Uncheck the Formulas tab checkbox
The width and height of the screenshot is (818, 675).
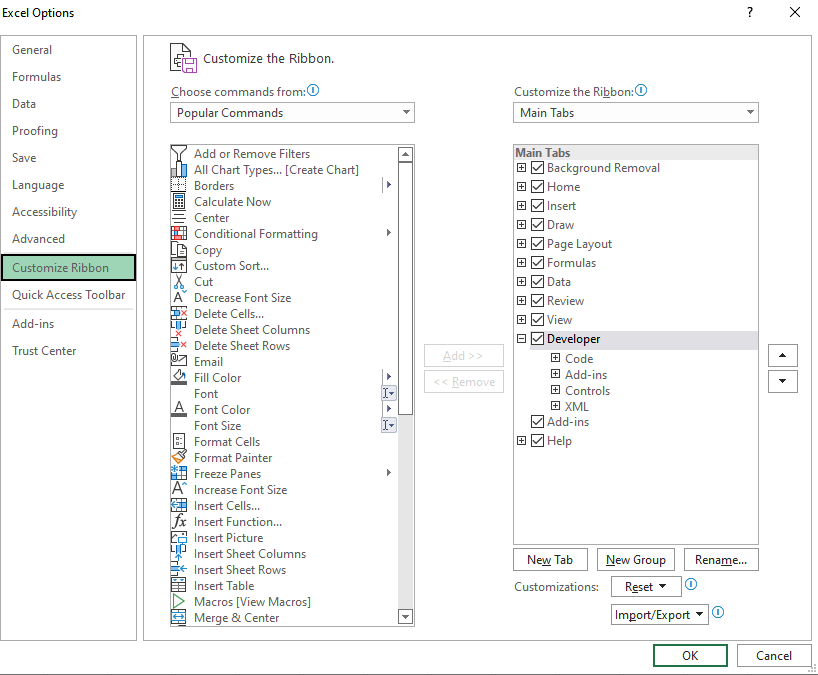(x=537, y=262)
